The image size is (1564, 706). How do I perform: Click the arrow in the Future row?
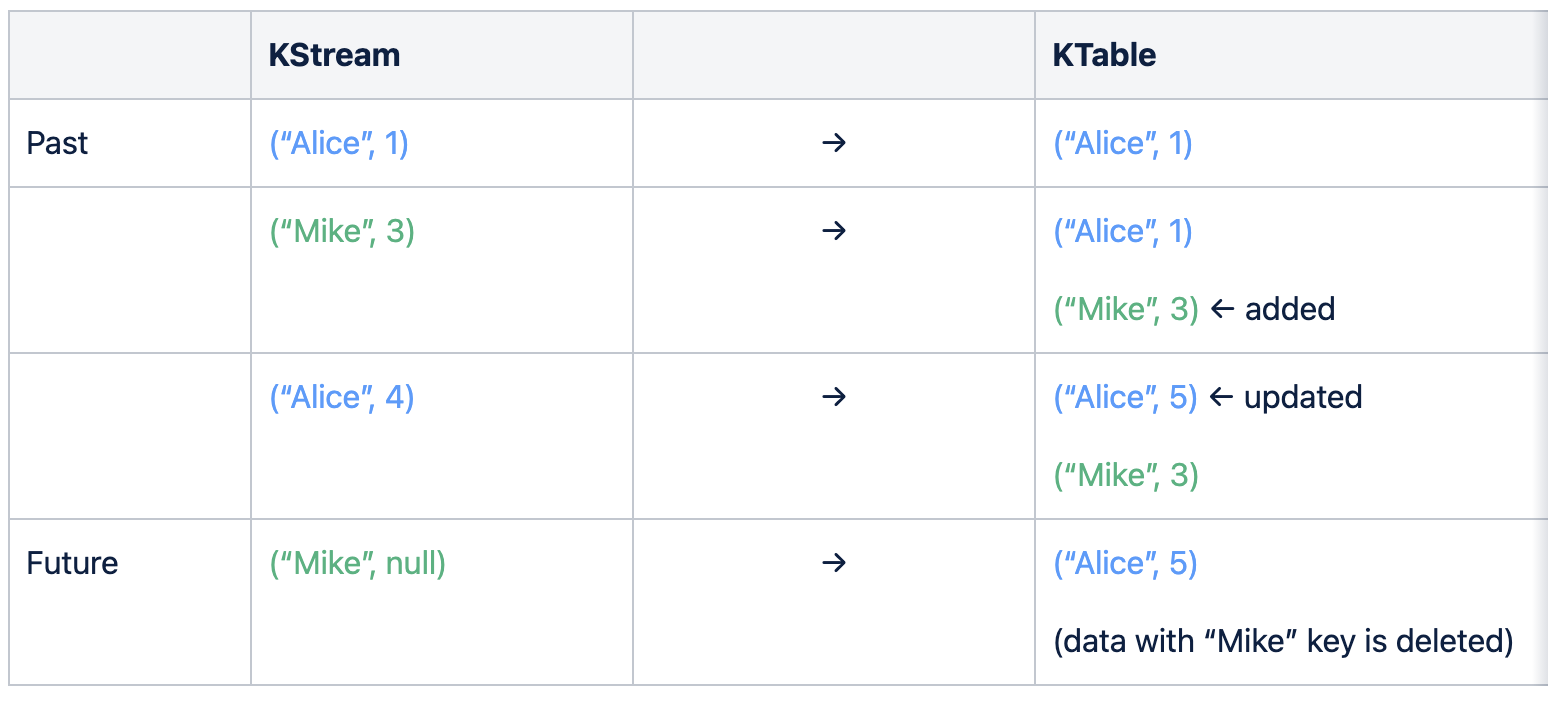[833, 563]
